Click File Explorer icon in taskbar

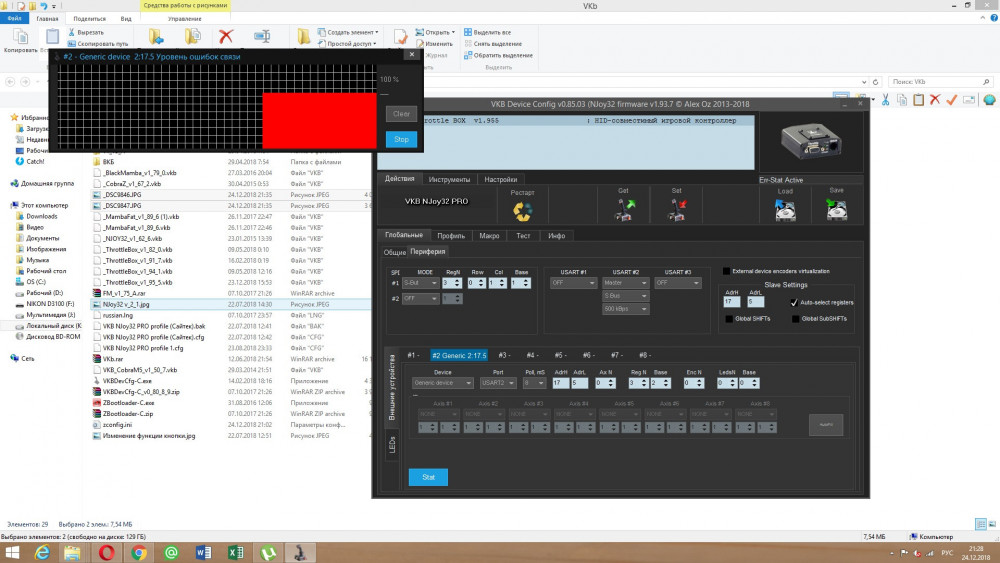click(x=72, y=552)
